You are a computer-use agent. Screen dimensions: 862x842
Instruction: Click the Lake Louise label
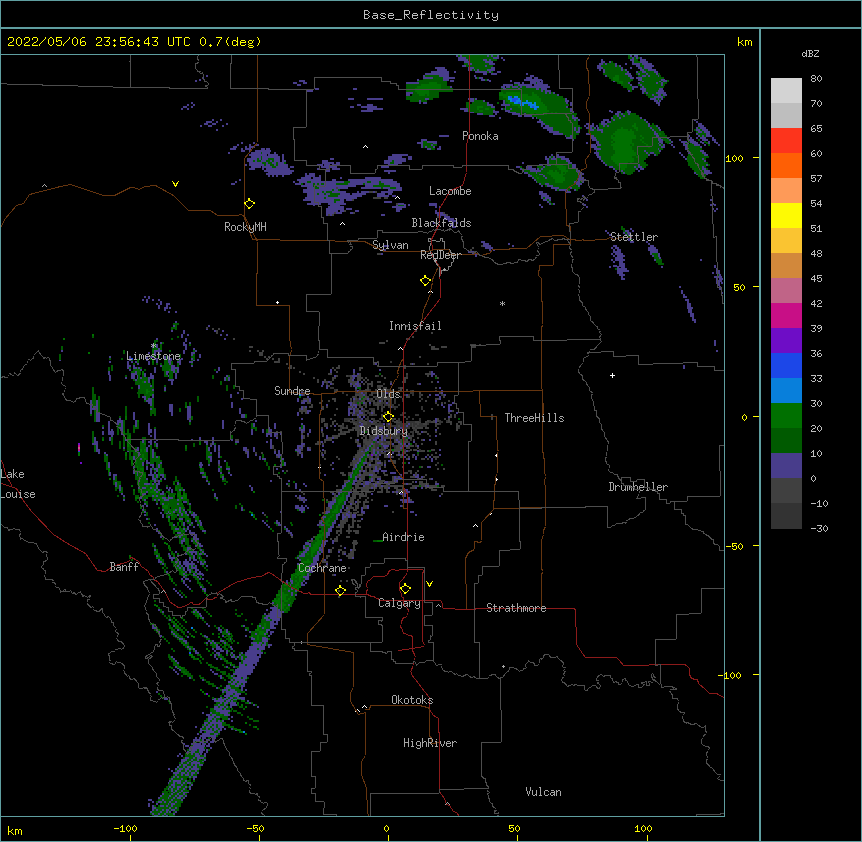[18, 484]
